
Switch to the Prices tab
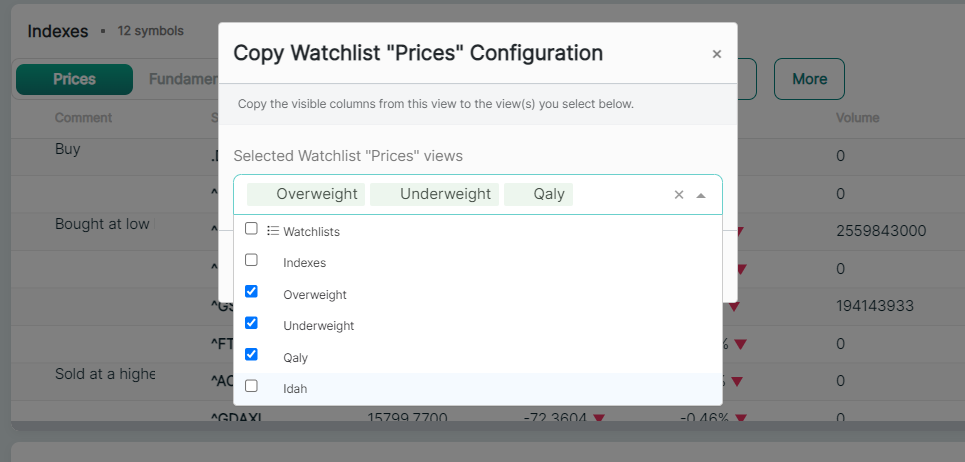click(75, 79)
